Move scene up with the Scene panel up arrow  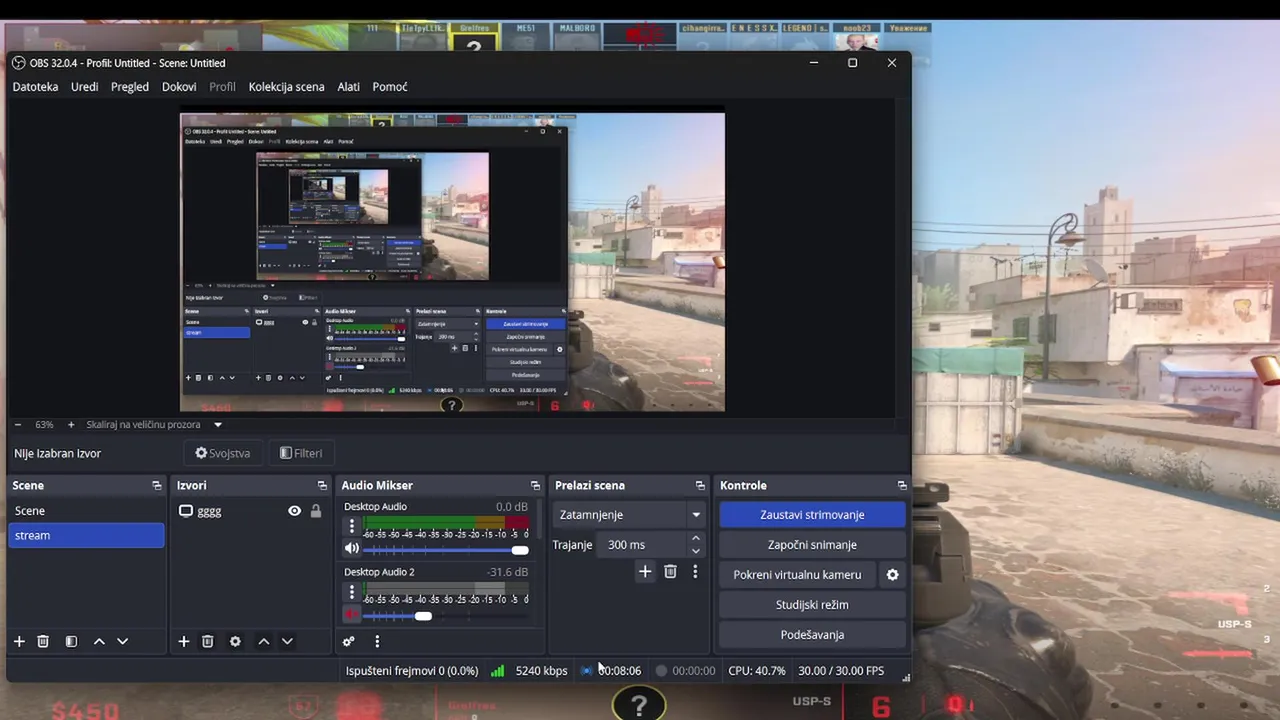pyautogui.click(x=99, y=641)
